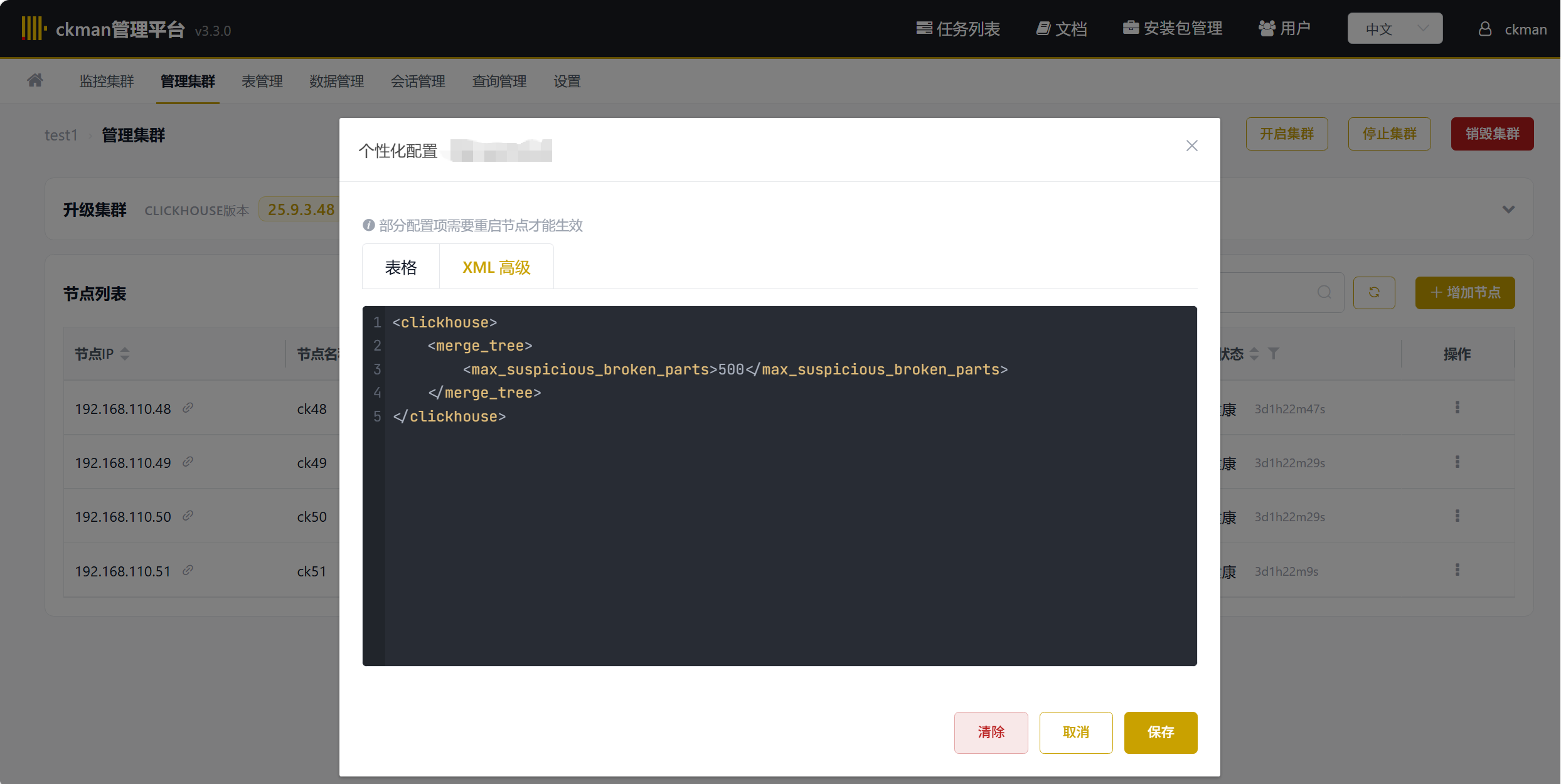Click the 取消 cancel button
1561x784 pixels.
point(1076,732)
